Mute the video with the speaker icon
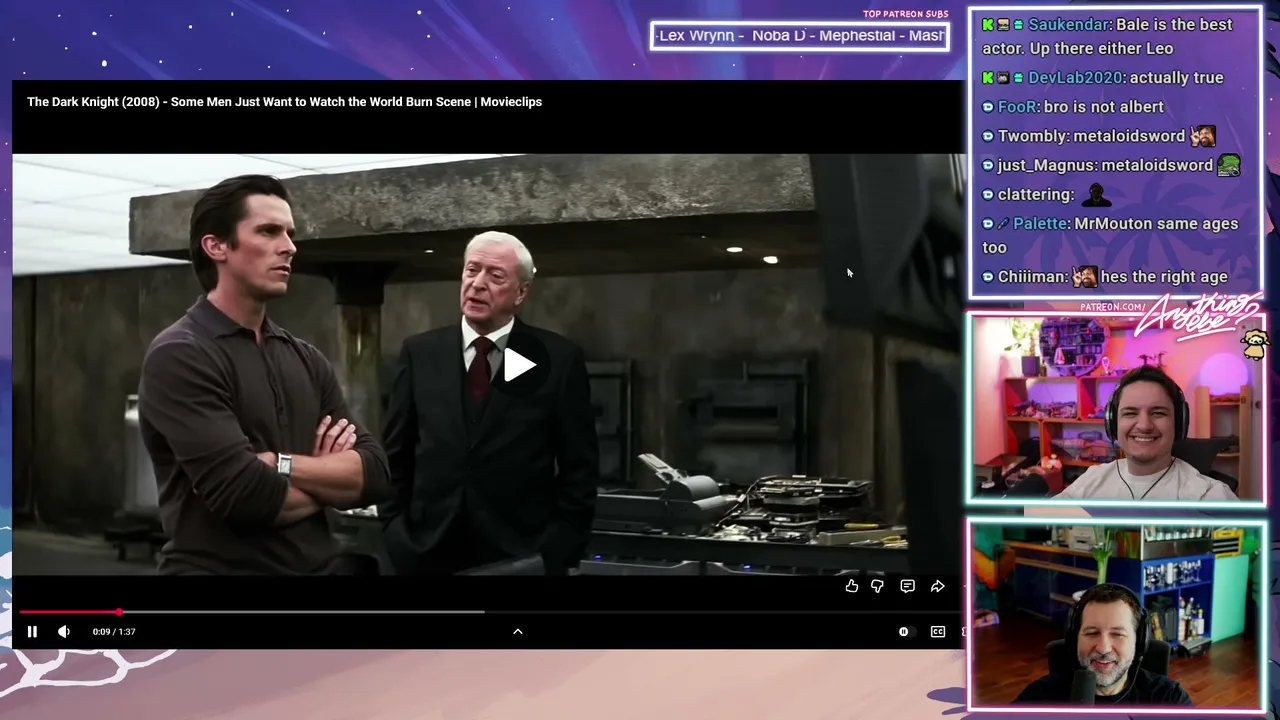The image size is (1280, 720). tap(64, 632)
